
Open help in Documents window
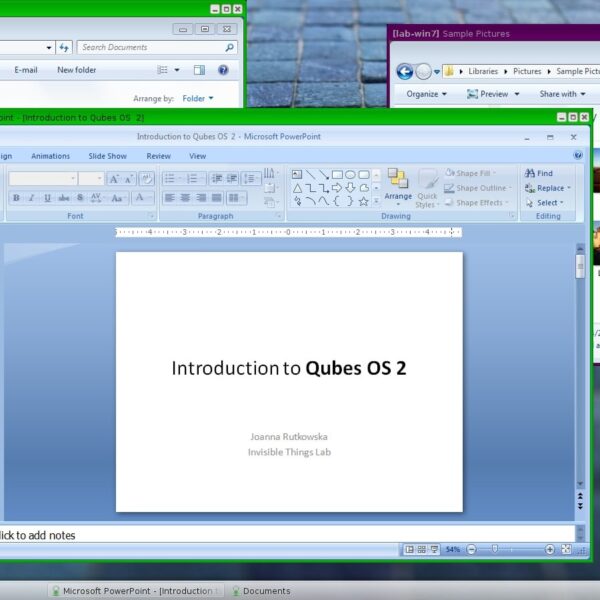click(223, 70)
